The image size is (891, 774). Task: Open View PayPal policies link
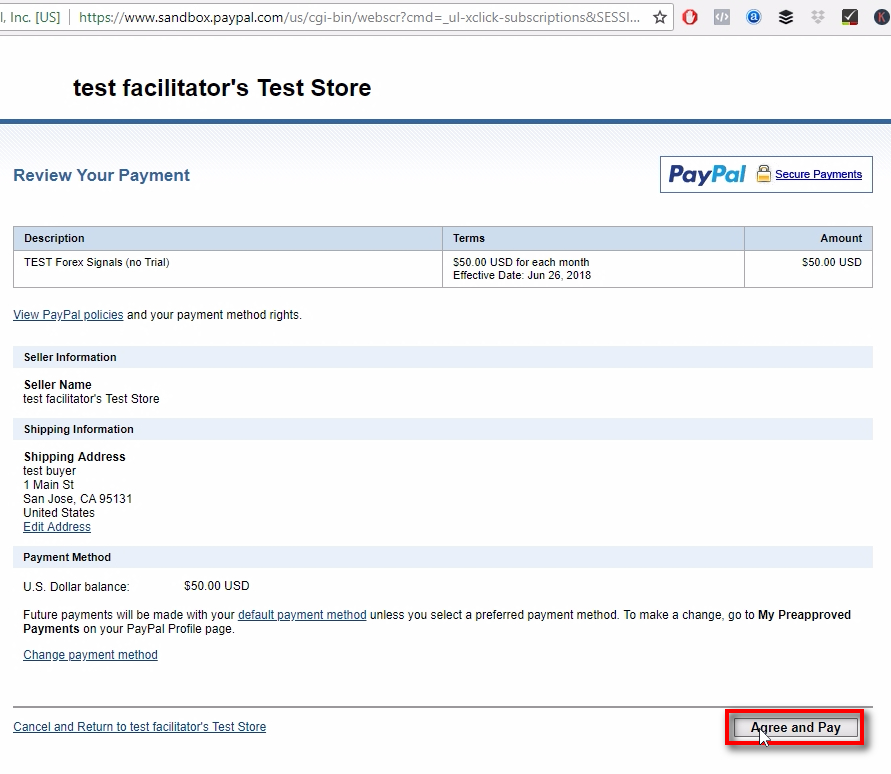(67, 314)
